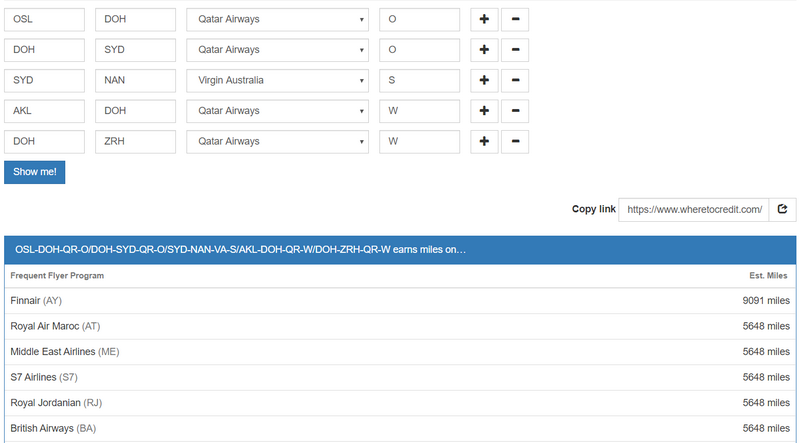Click the Show me! button

(x=35, y=172)
